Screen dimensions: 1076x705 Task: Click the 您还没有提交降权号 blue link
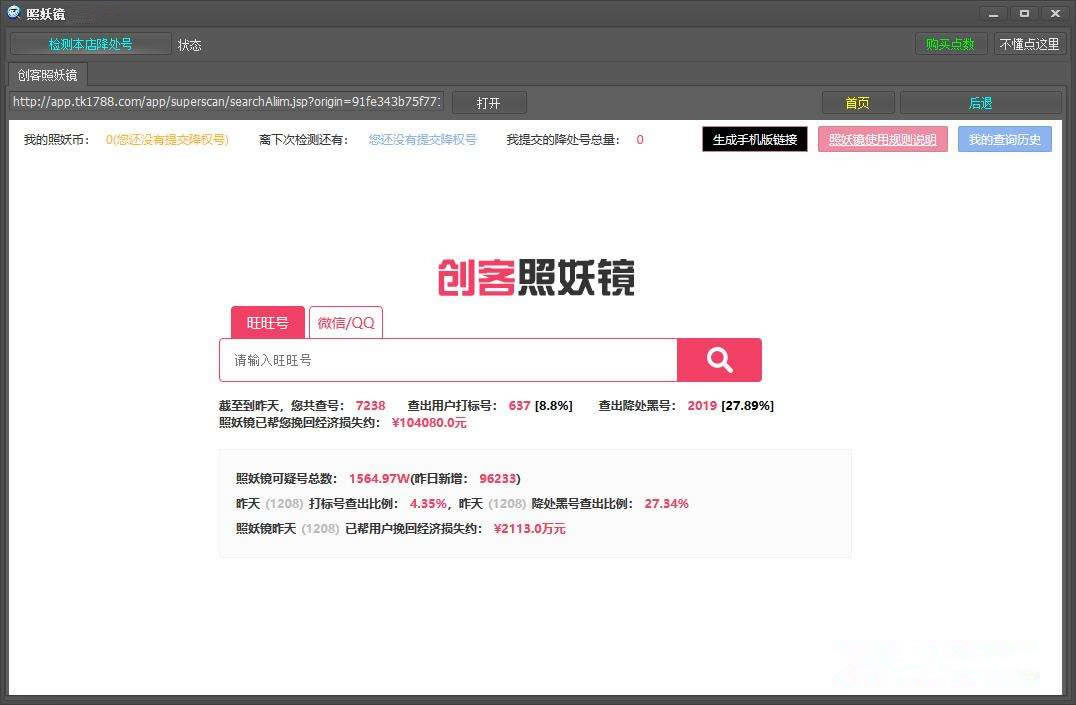(x=422, y=139)
